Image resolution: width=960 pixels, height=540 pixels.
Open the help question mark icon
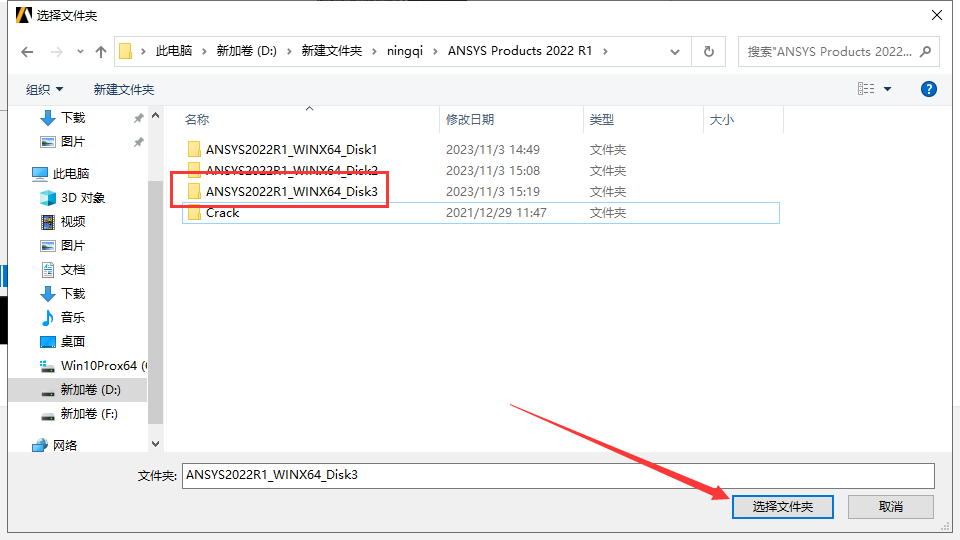pos(927,89)
